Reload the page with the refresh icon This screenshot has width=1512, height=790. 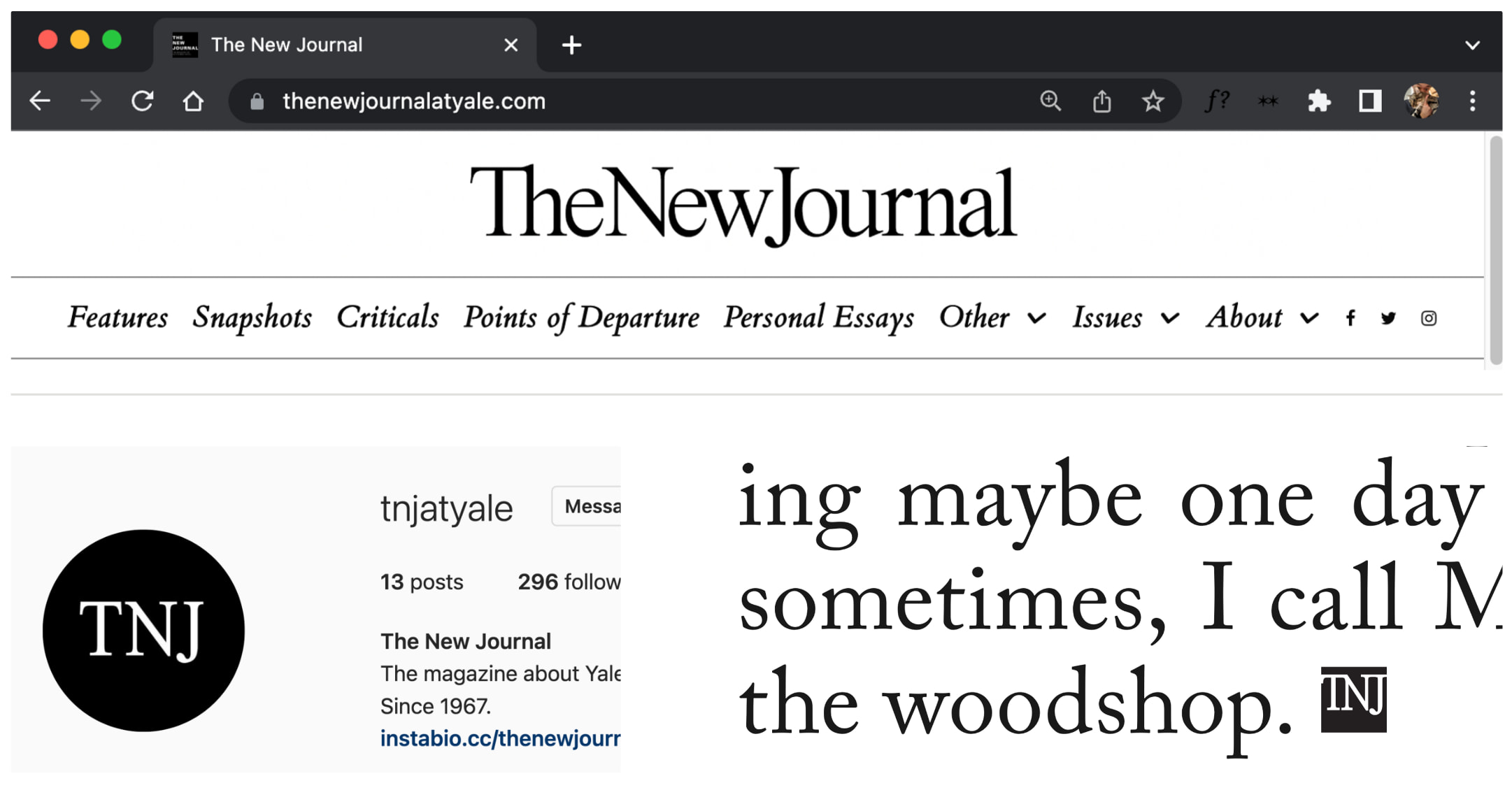(143, 101)
